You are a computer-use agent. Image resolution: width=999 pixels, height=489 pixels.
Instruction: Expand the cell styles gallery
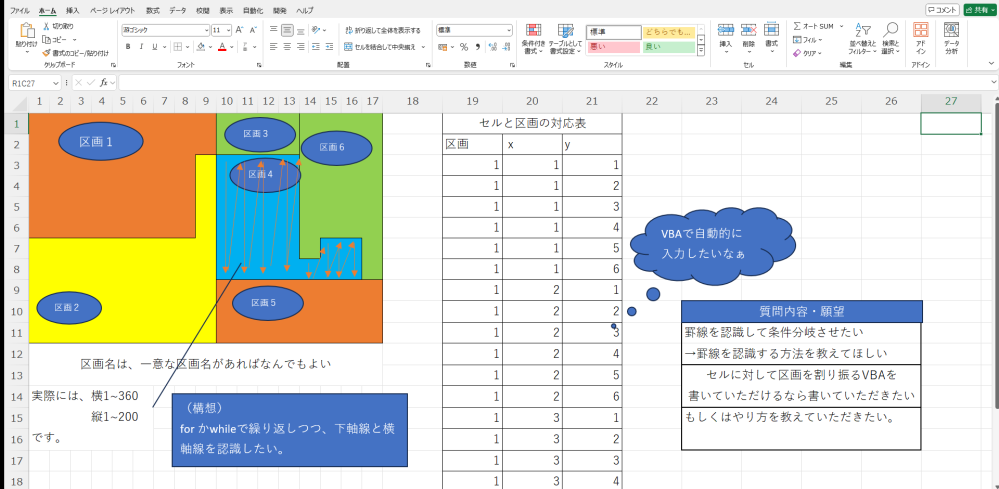coord(701,50)
